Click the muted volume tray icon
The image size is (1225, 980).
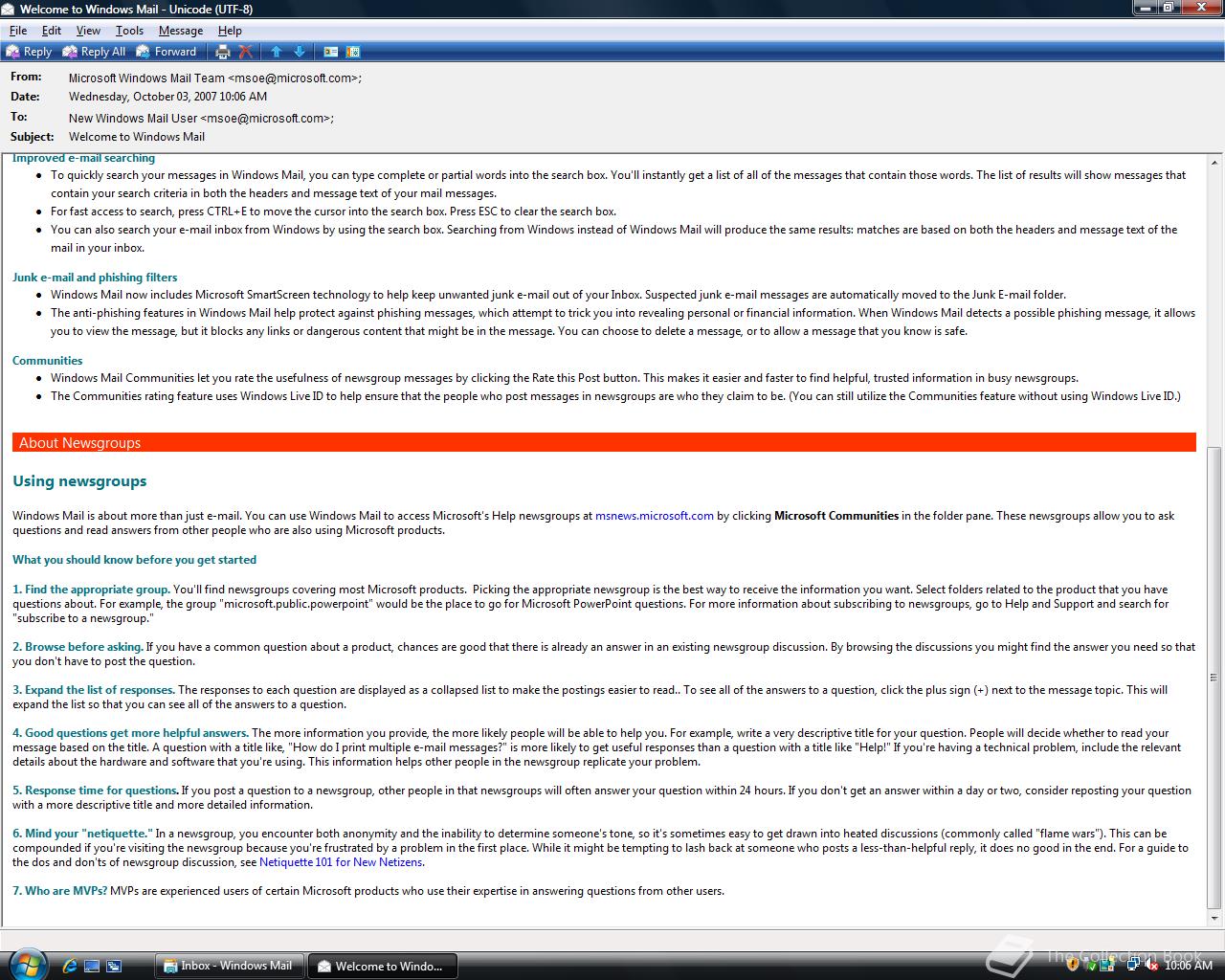(1149, 966)
